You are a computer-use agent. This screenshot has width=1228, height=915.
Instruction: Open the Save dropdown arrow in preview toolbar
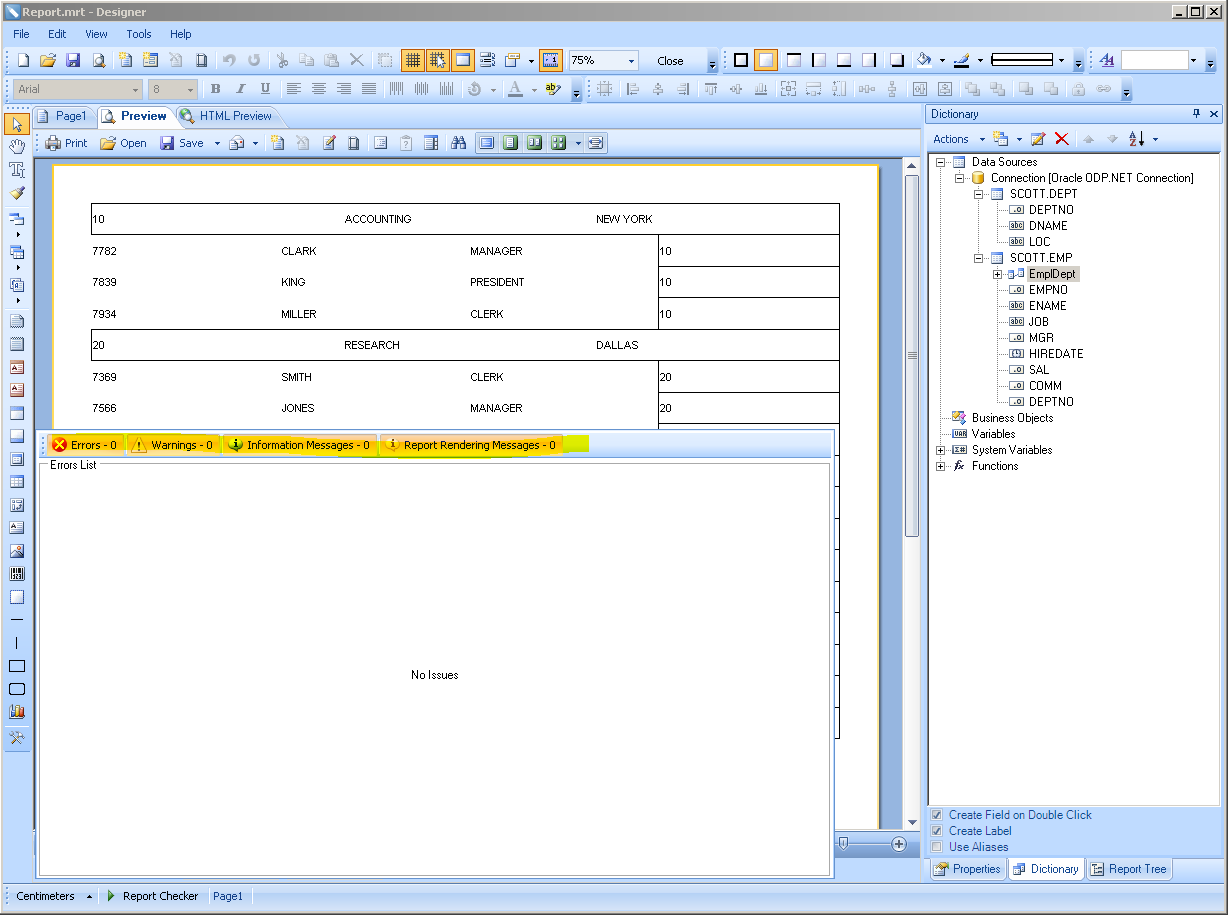(x=217, y=143)
